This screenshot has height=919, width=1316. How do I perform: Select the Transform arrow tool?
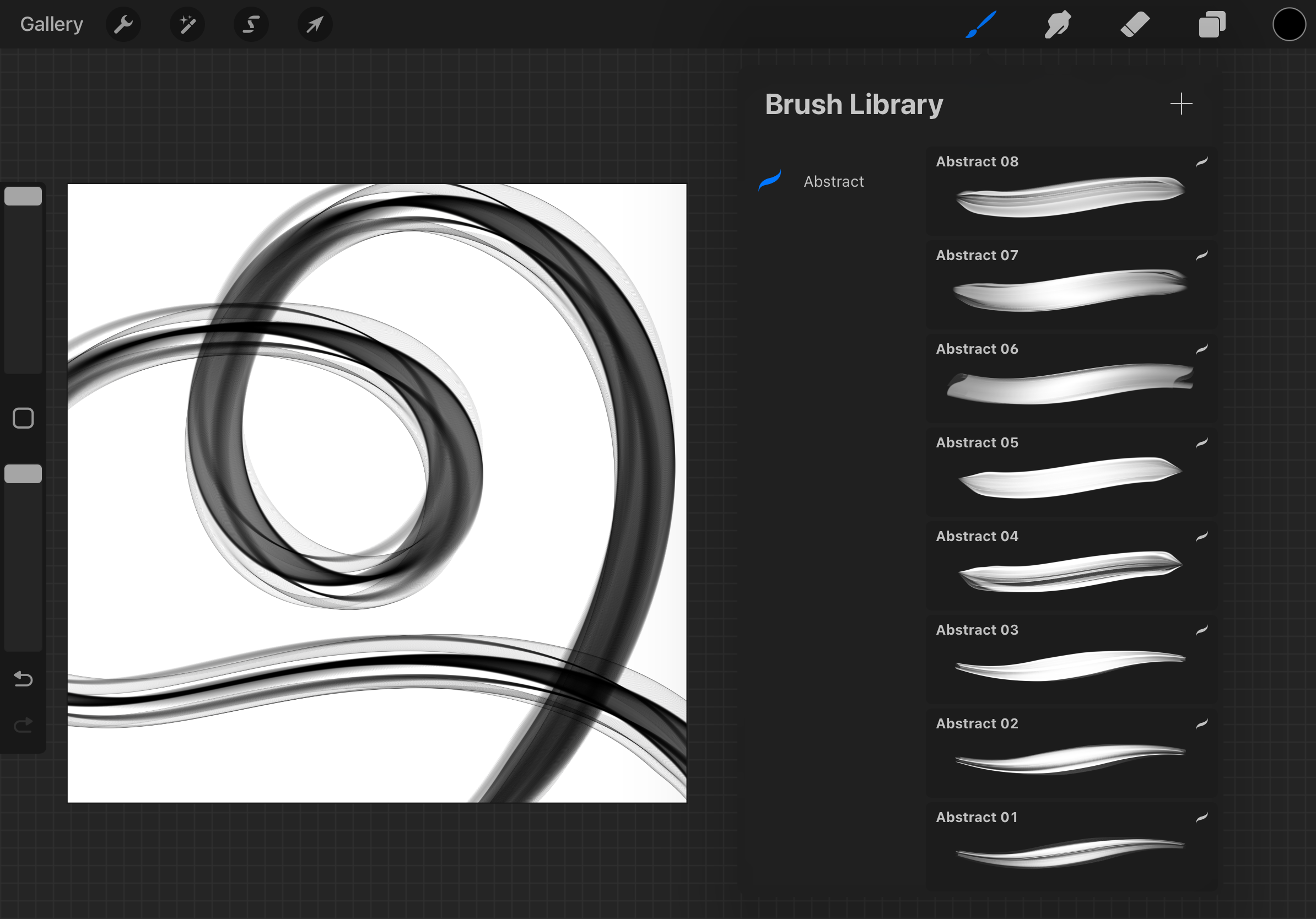(x=315, y=25)
